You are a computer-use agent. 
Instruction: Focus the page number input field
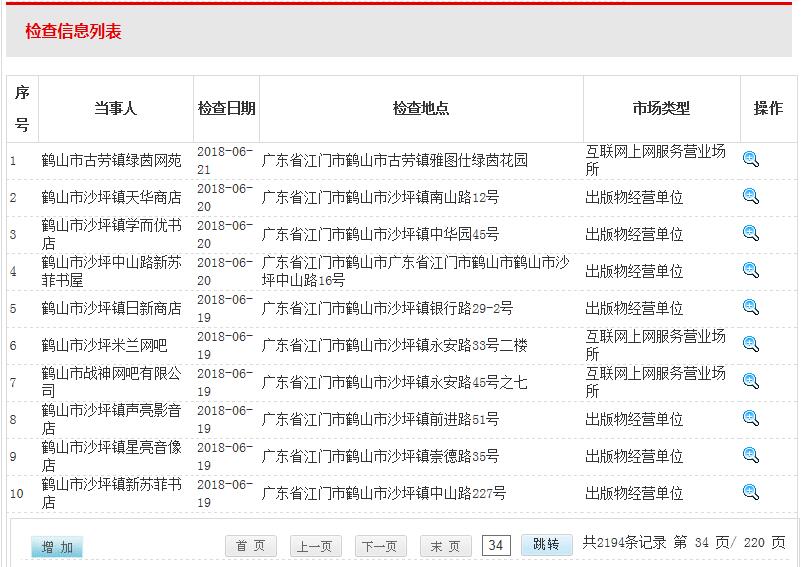tap(496, 545)
